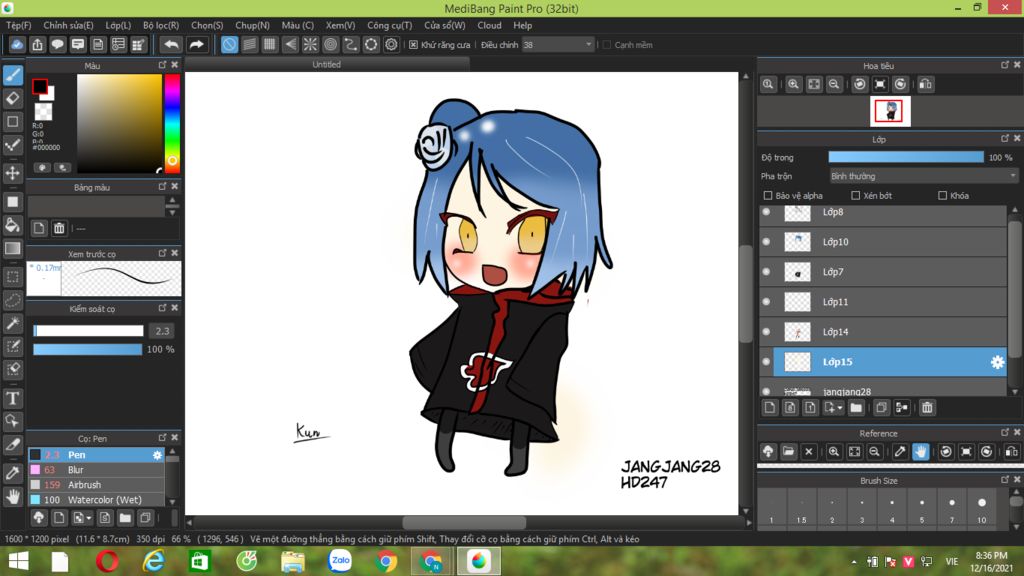Choose the Move tool

coord(12,173)
